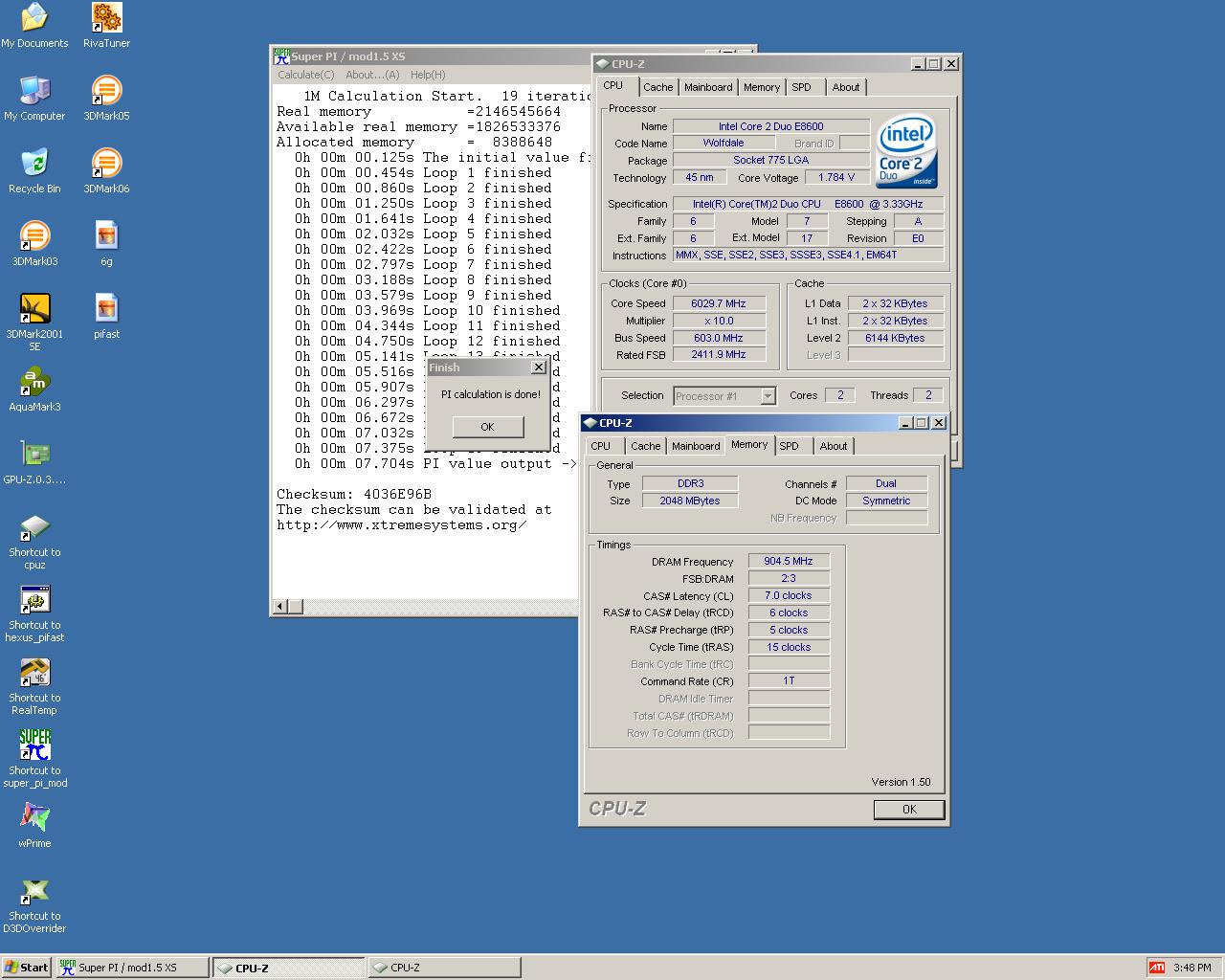The image size is (1225, 980).
Task: Click the memory Size 2048 MBytes value
Action: [689, 501]
